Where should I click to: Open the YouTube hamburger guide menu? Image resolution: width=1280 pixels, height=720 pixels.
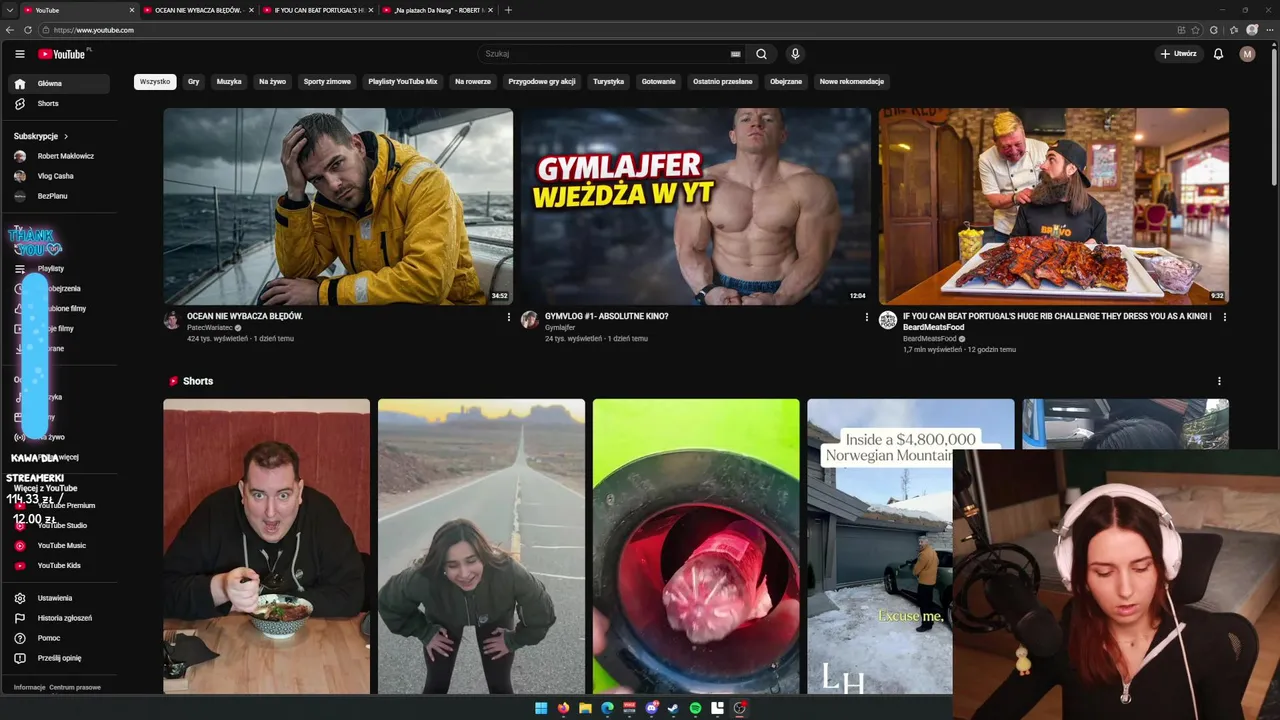pos(20,54)
